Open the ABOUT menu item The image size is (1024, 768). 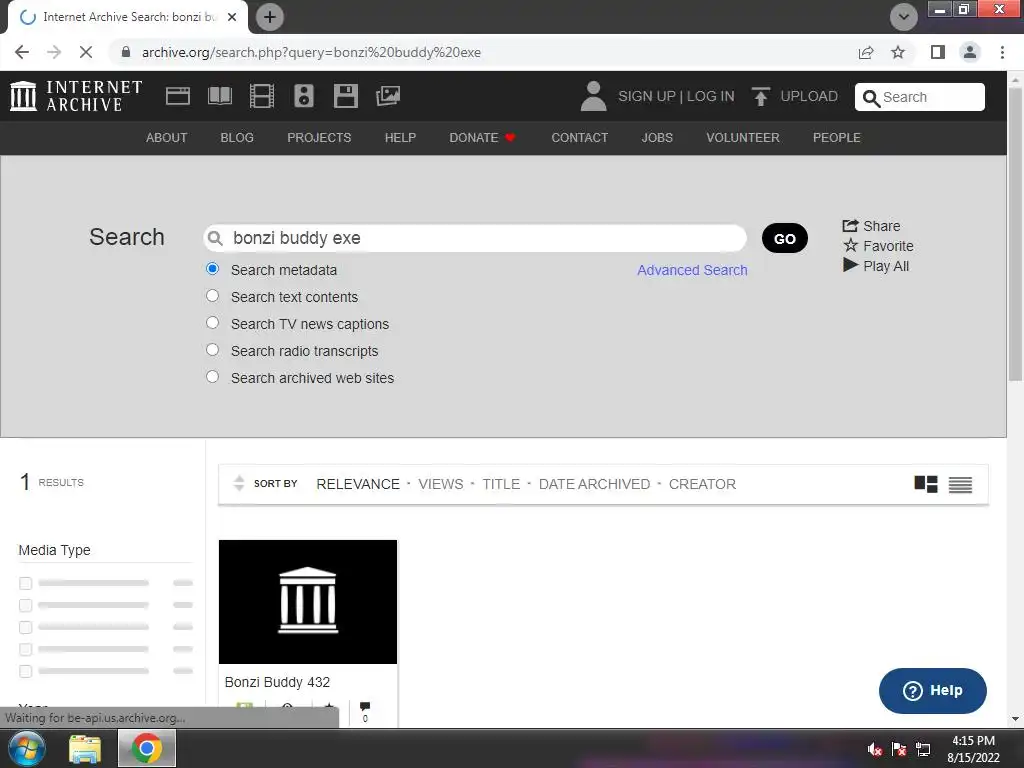click(167, 138)
